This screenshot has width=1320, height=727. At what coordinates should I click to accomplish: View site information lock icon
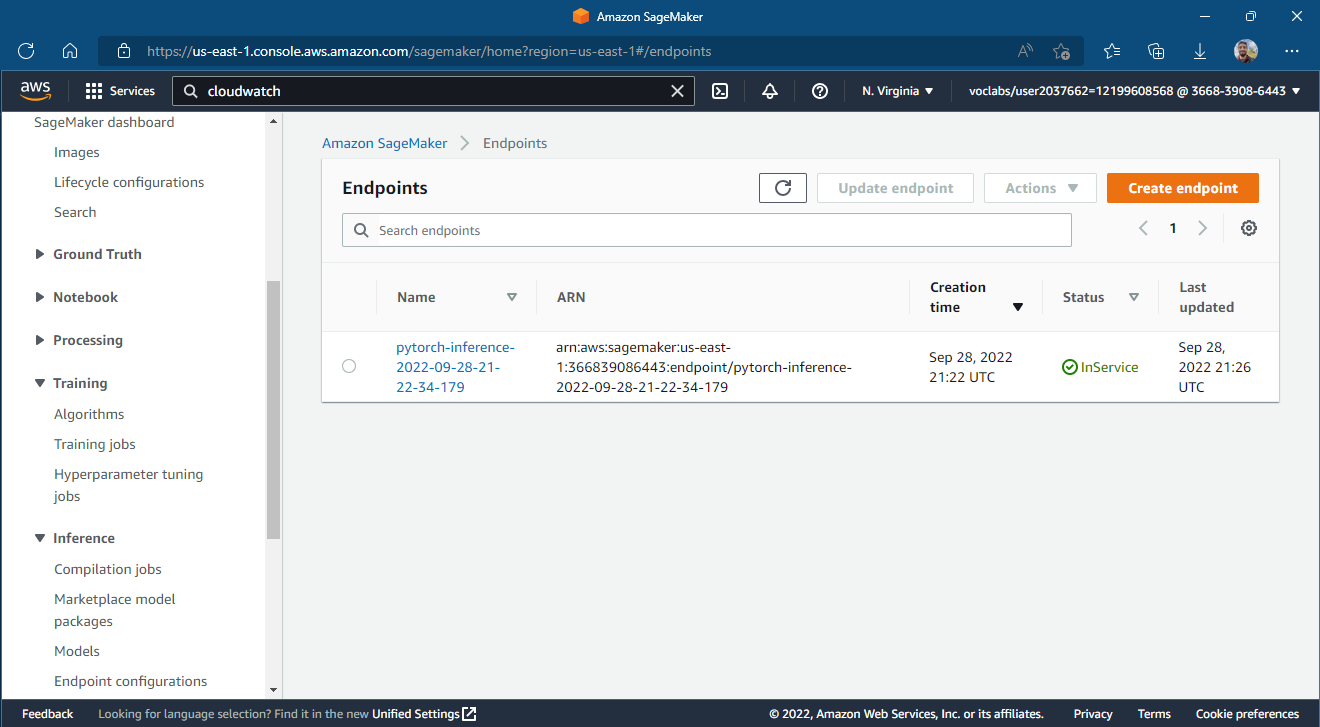point(124,50)
